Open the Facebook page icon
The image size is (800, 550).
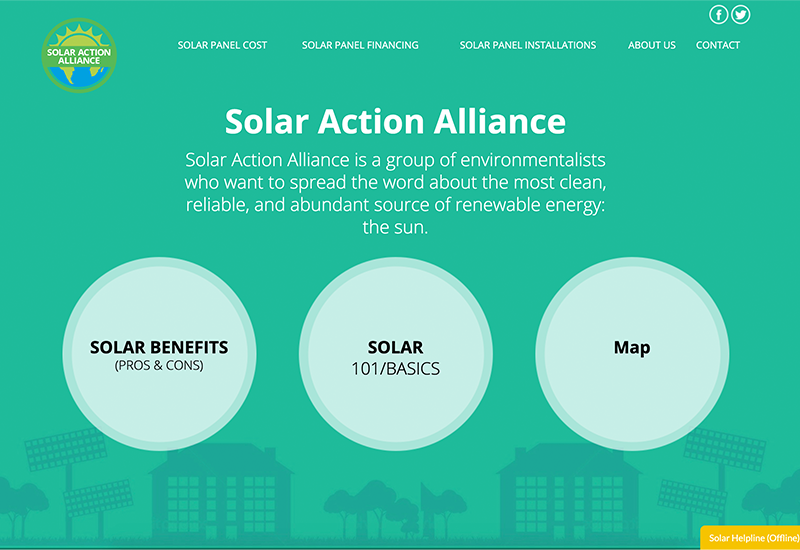718,14
